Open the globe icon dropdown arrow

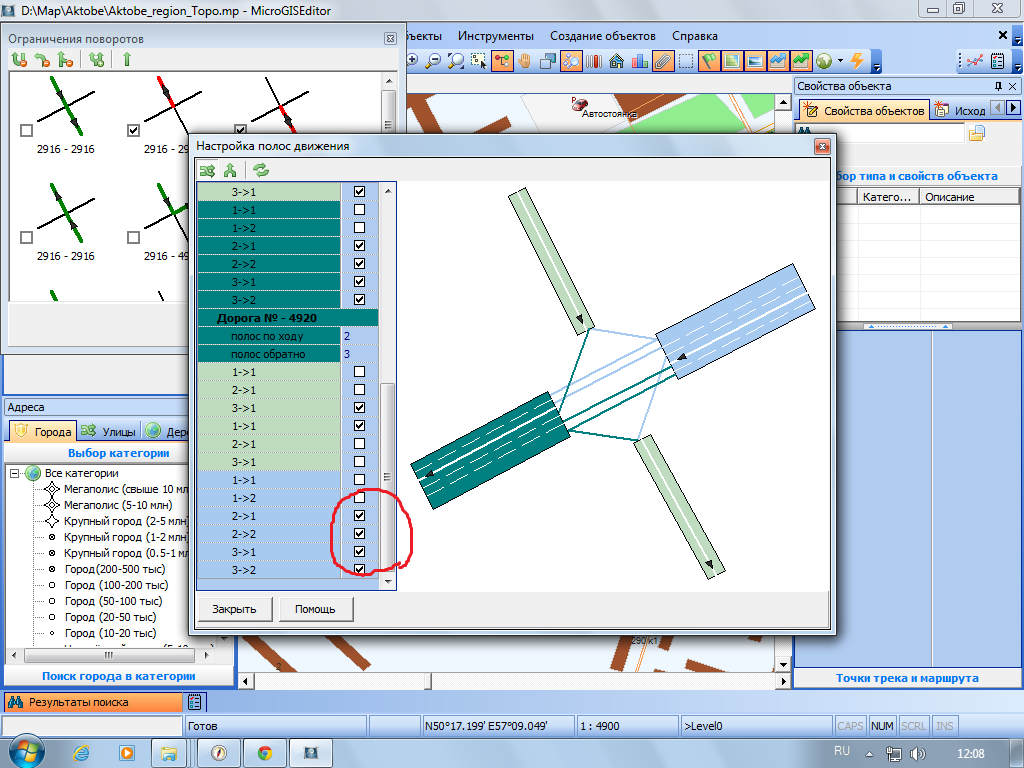(840, 61)
